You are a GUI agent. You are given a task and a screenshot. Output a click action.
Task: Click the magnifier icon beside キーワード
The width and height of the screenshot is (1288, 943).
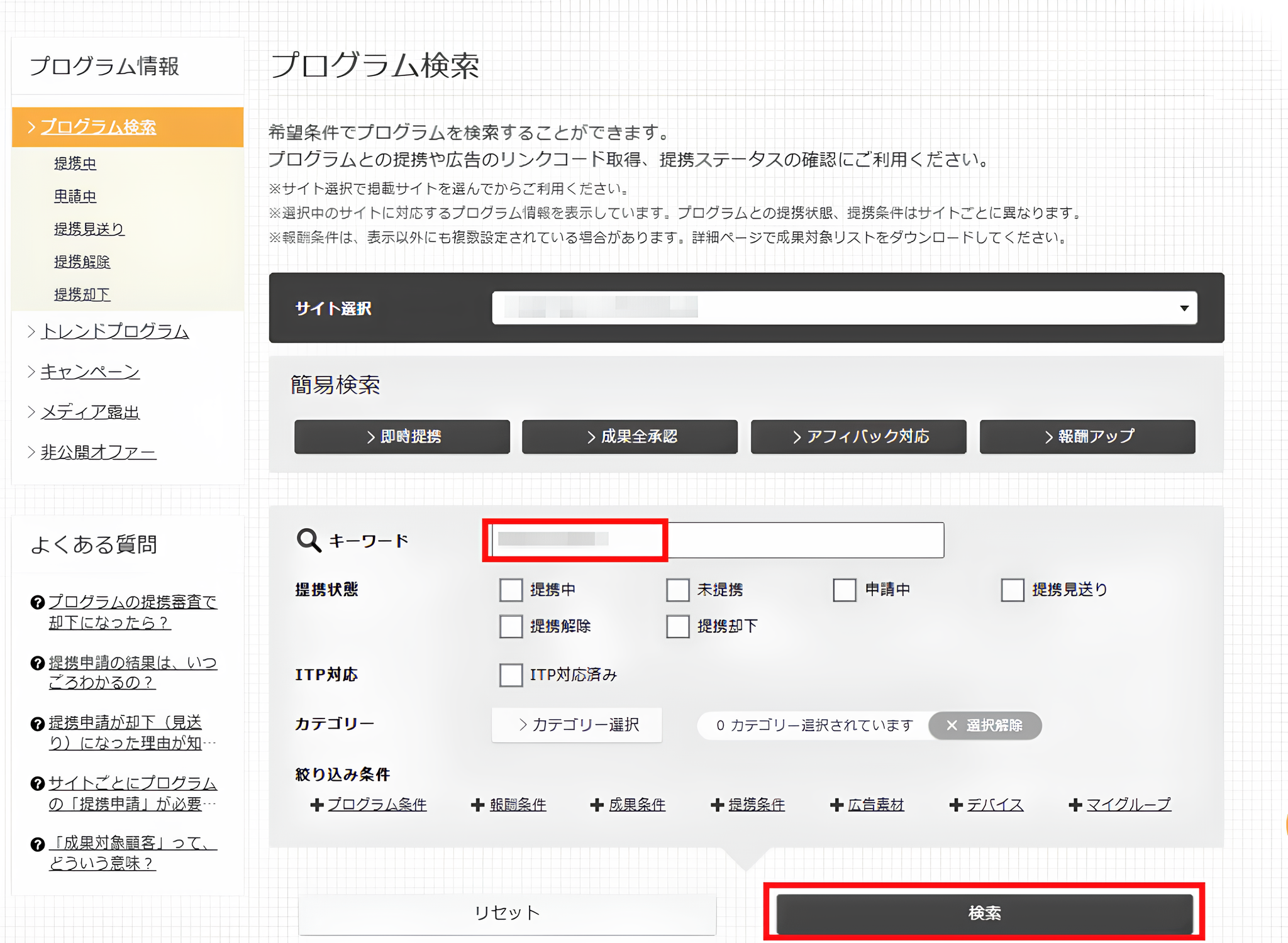(x=308, y=539)
